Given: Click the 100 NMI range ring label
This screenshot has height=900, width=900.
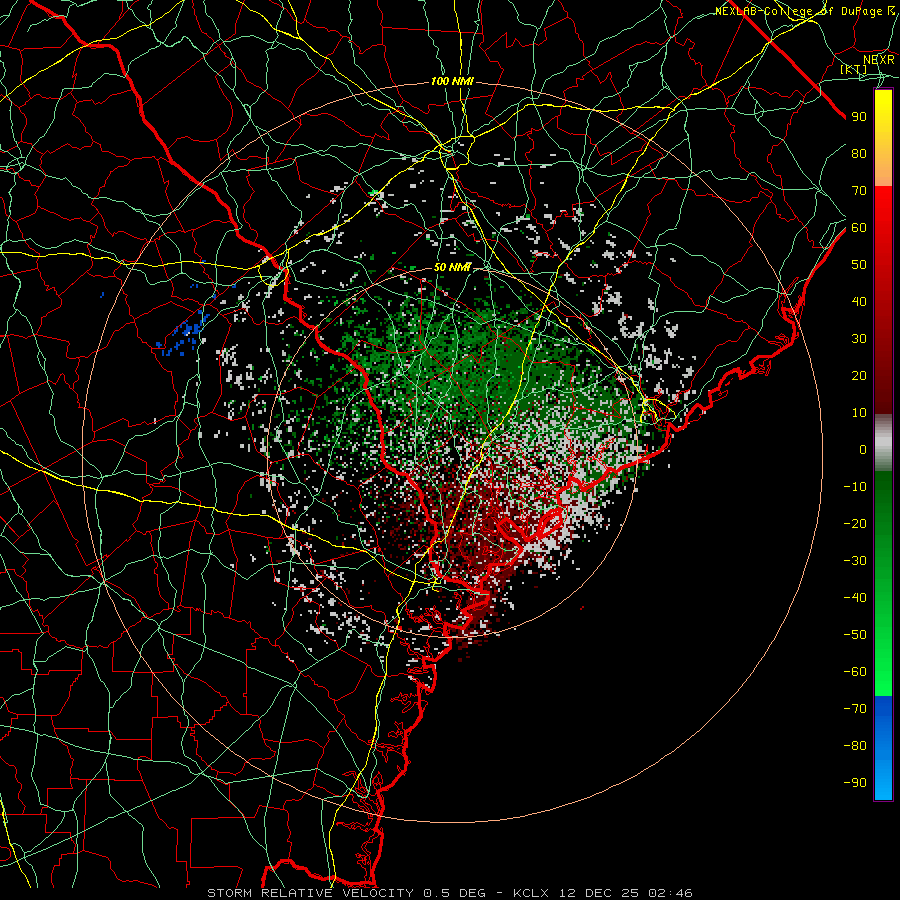Looking at the screenshot, I should [452, 82].
